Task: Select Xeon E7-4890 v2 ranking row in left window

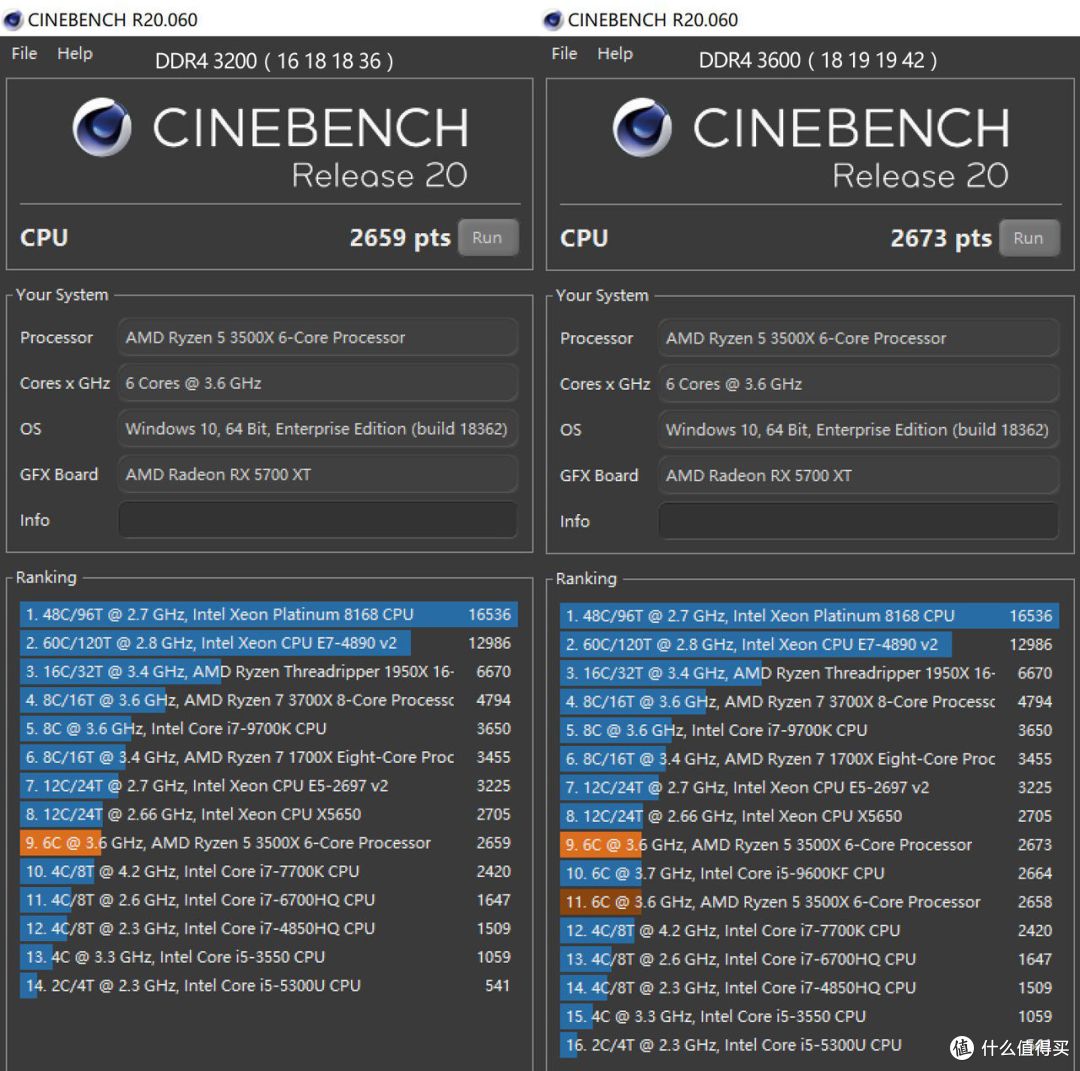Action: (269, 643)
